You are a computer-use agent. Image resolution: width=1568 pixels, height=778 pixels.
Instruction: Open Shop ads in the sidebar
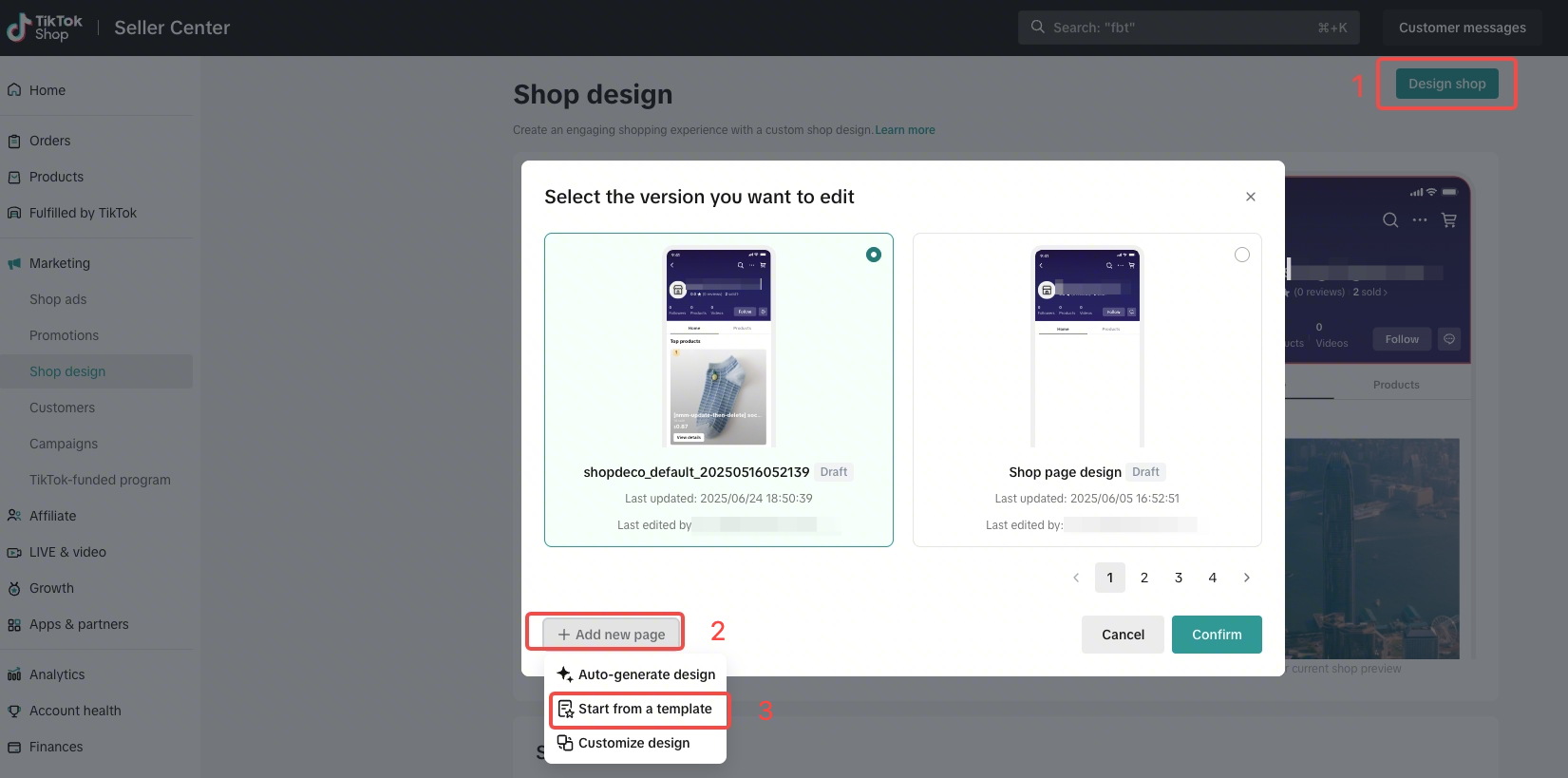pyautogui.click(x=58, y=299)
